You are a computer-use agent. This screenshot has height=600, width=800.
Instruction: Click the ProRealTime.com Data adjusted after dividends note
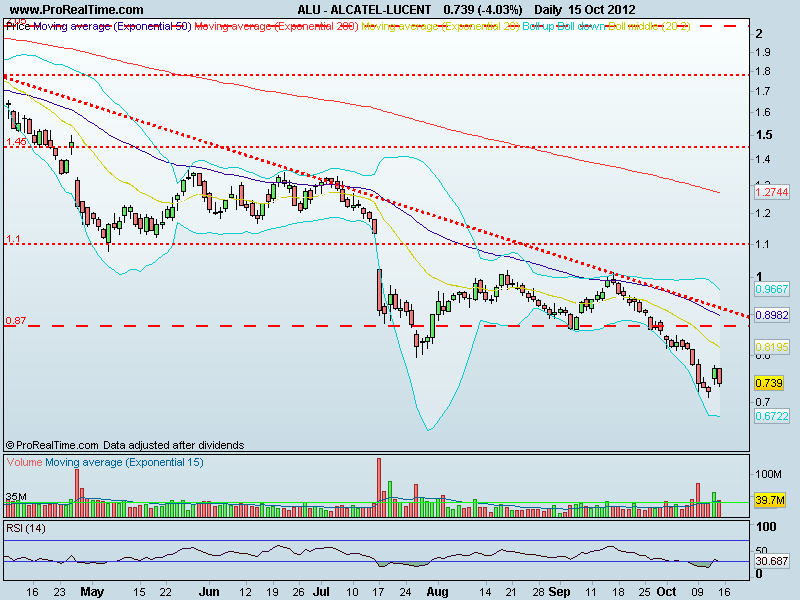click(125, 445)
